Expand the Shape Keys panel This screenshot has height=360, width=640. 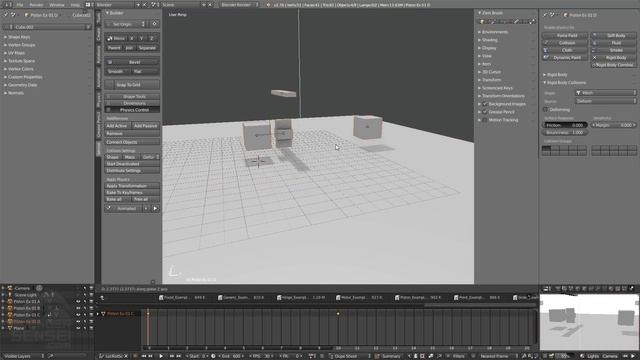point(19,37)
